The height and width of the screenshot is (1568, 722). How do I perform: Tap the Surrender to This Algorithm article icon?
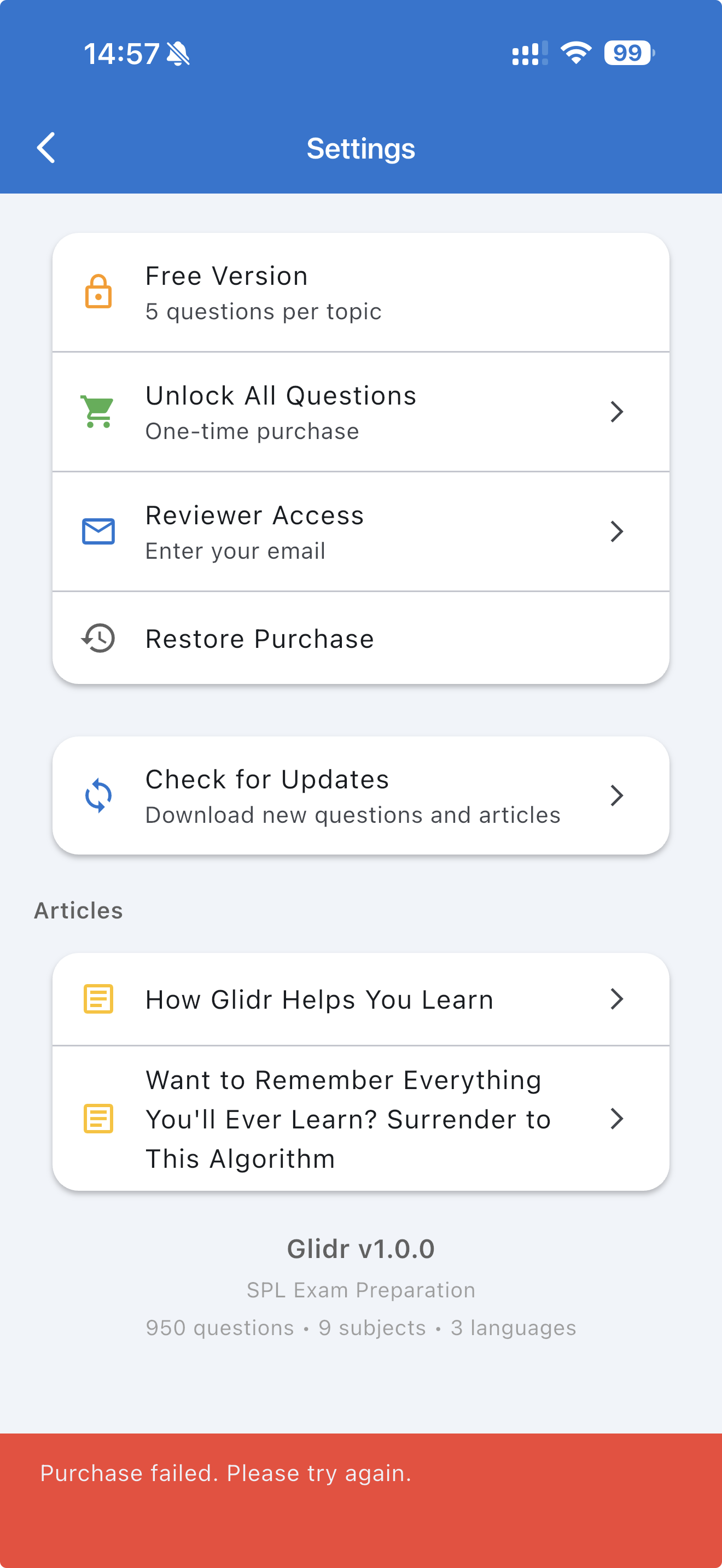point(98,1118)
